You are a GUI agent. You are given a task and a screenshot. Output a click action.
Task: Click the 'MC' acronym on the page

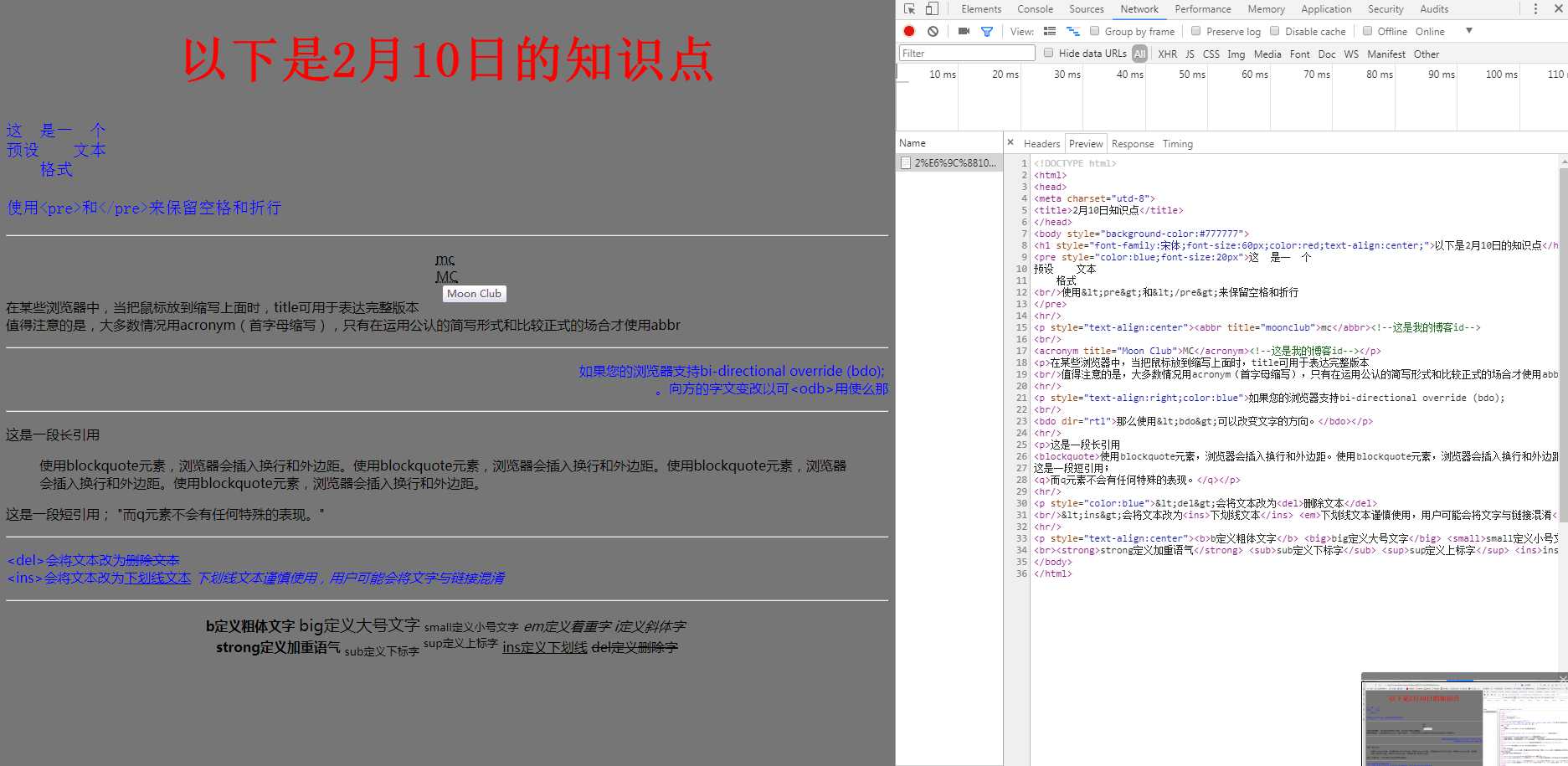pyautogui.click(x=447, y=276)
